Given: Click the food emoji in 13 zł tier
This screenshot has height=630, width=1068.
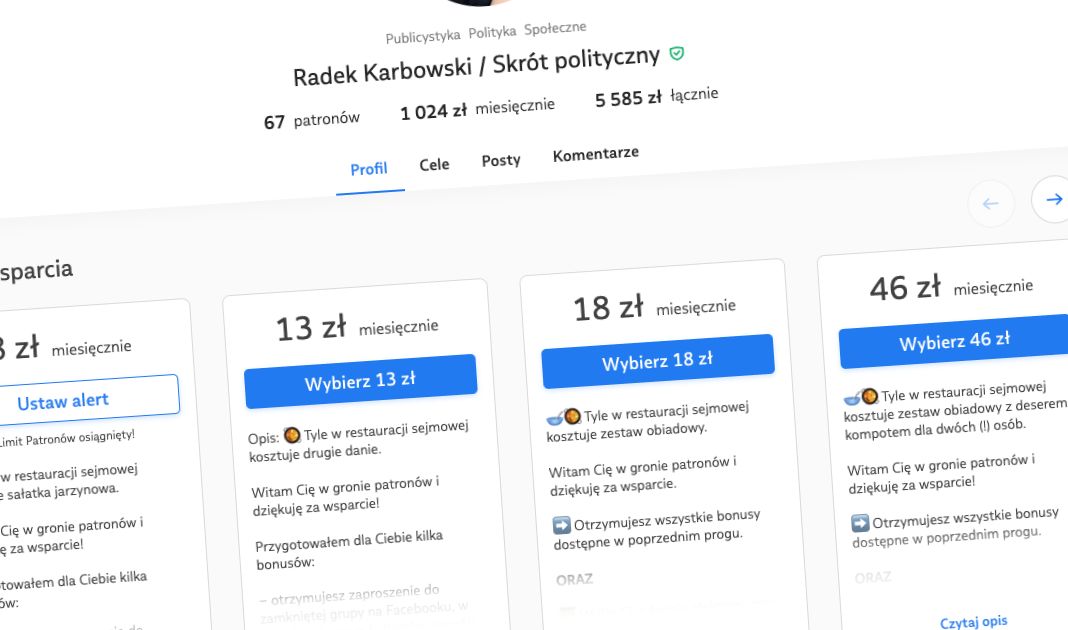Looking at the screenshot, I should pyautogui.click(x=292, y=436).
